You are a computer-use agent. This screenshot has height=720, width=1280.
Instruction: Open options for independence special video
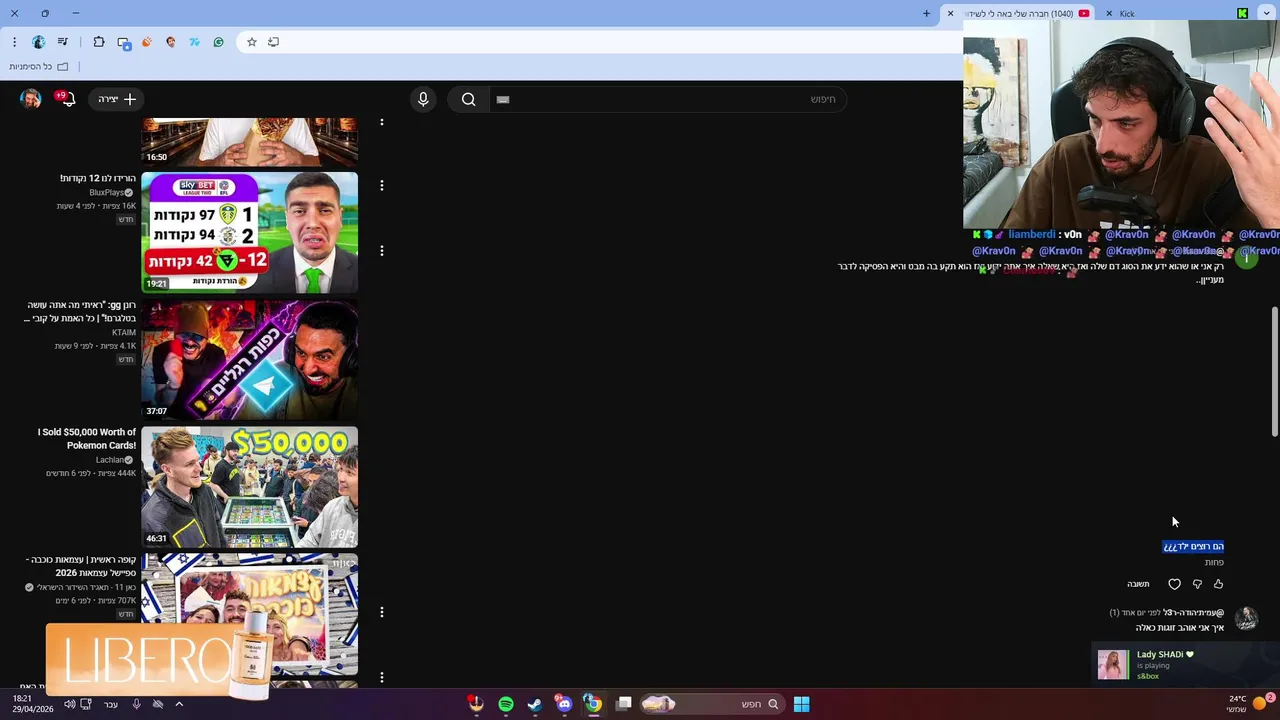click(381, 611)
